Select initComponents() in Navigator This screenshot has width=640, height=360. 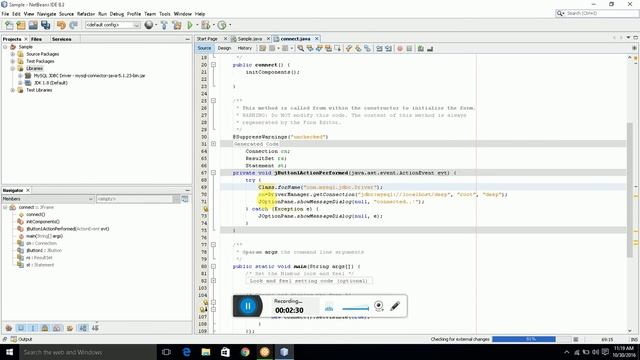[43, 222]
